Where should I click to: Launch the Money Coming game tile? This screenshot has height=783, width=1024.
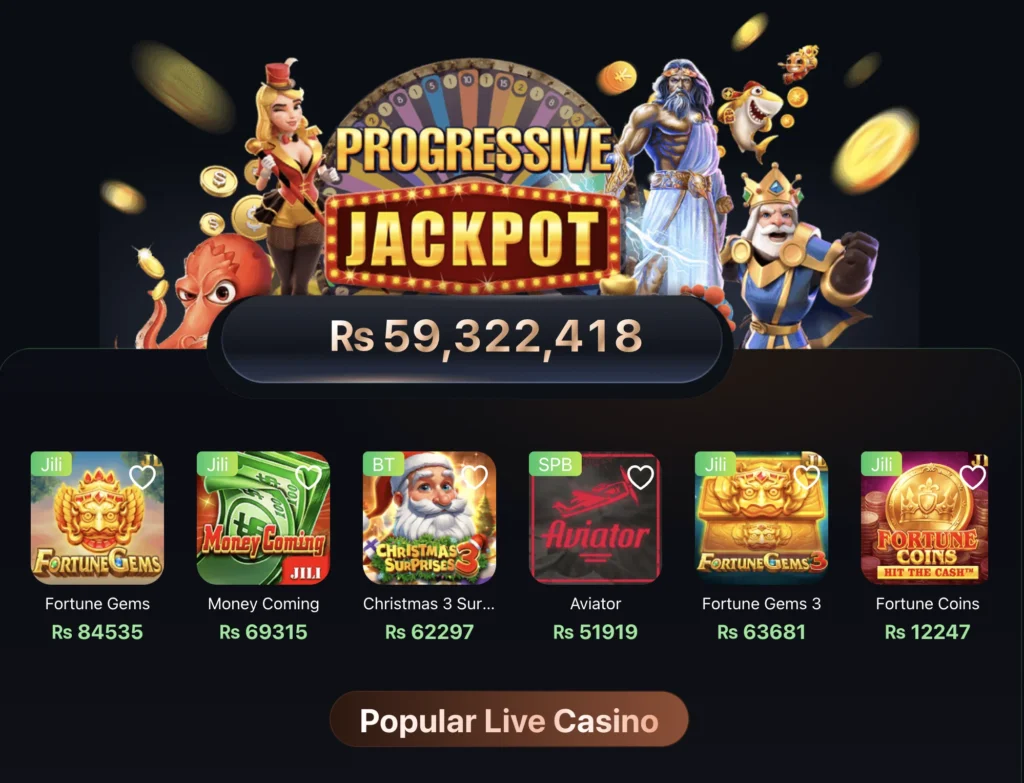[x=263, y=518]
